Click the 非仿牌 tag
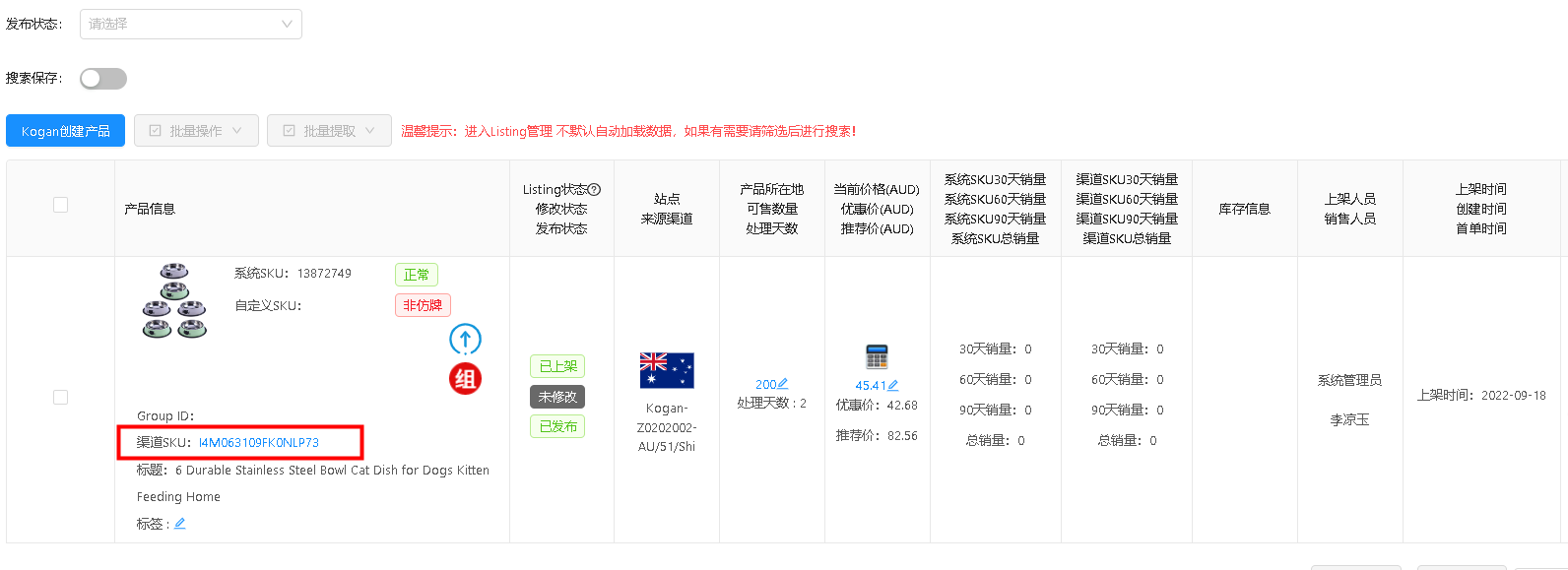 423,305
